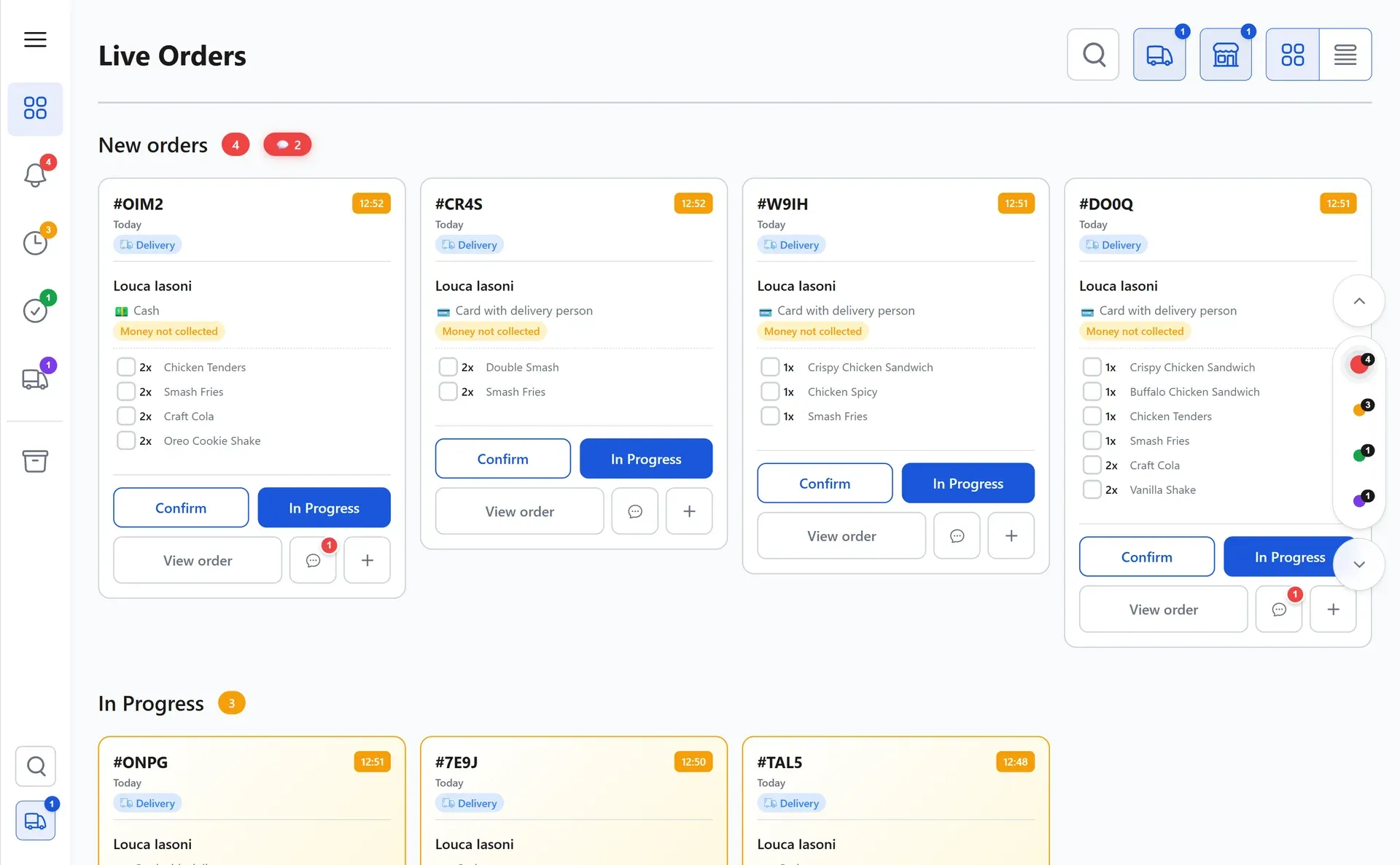Open notifications bell with 4 badge

click(x=35, y=175)
